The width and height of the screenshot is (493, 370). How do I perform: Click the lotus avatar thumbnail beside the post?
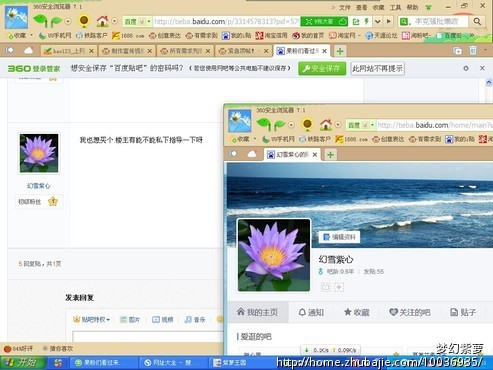click(x=39, y=153)
